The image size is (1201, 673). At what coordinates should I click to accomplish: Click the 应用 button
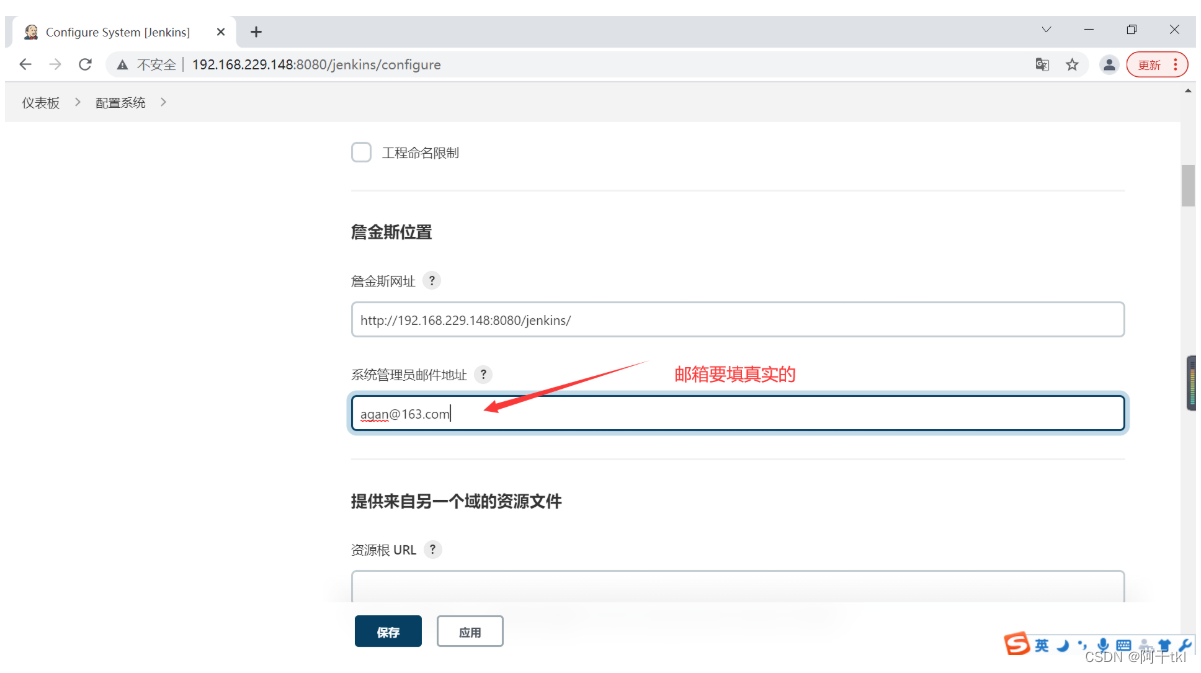pyautogui.click(x=470, y=632)
